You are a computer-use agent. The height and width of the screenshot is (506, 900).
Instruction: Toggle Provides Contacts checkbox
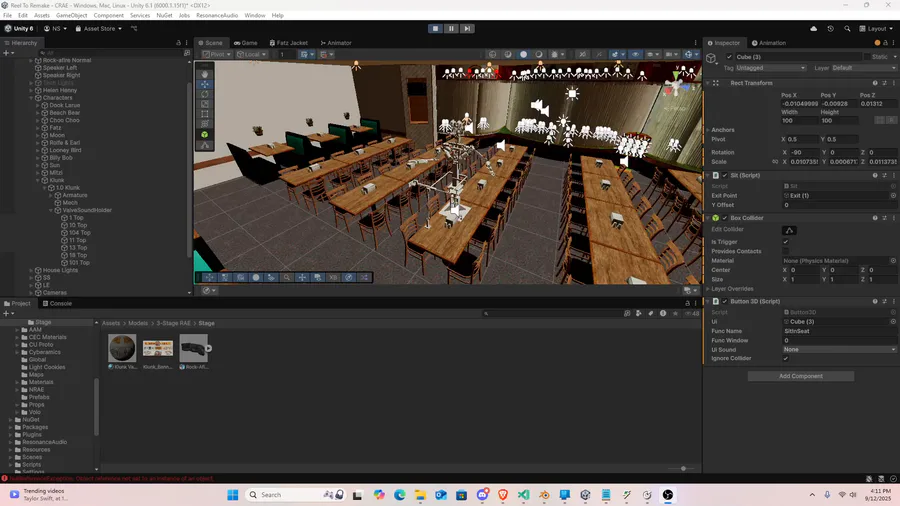(x=786, y=251)
